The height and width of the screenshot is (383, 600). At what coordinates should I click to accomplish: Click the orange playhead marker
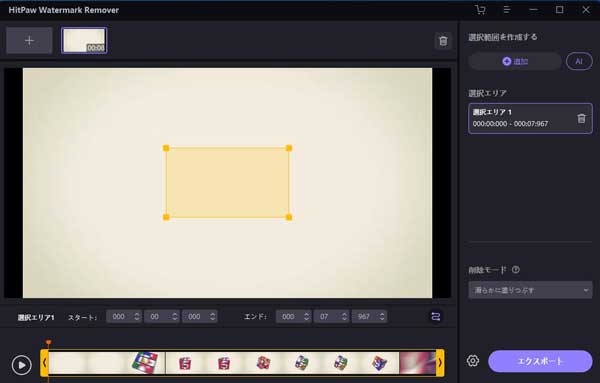click(x=48, y=342)
